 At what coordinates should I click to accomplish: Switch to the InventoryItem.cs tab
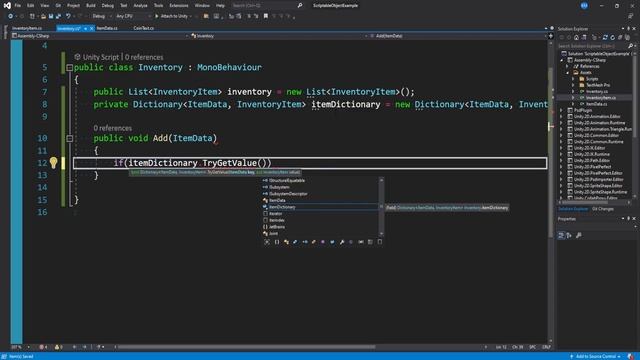coord(27,28)
